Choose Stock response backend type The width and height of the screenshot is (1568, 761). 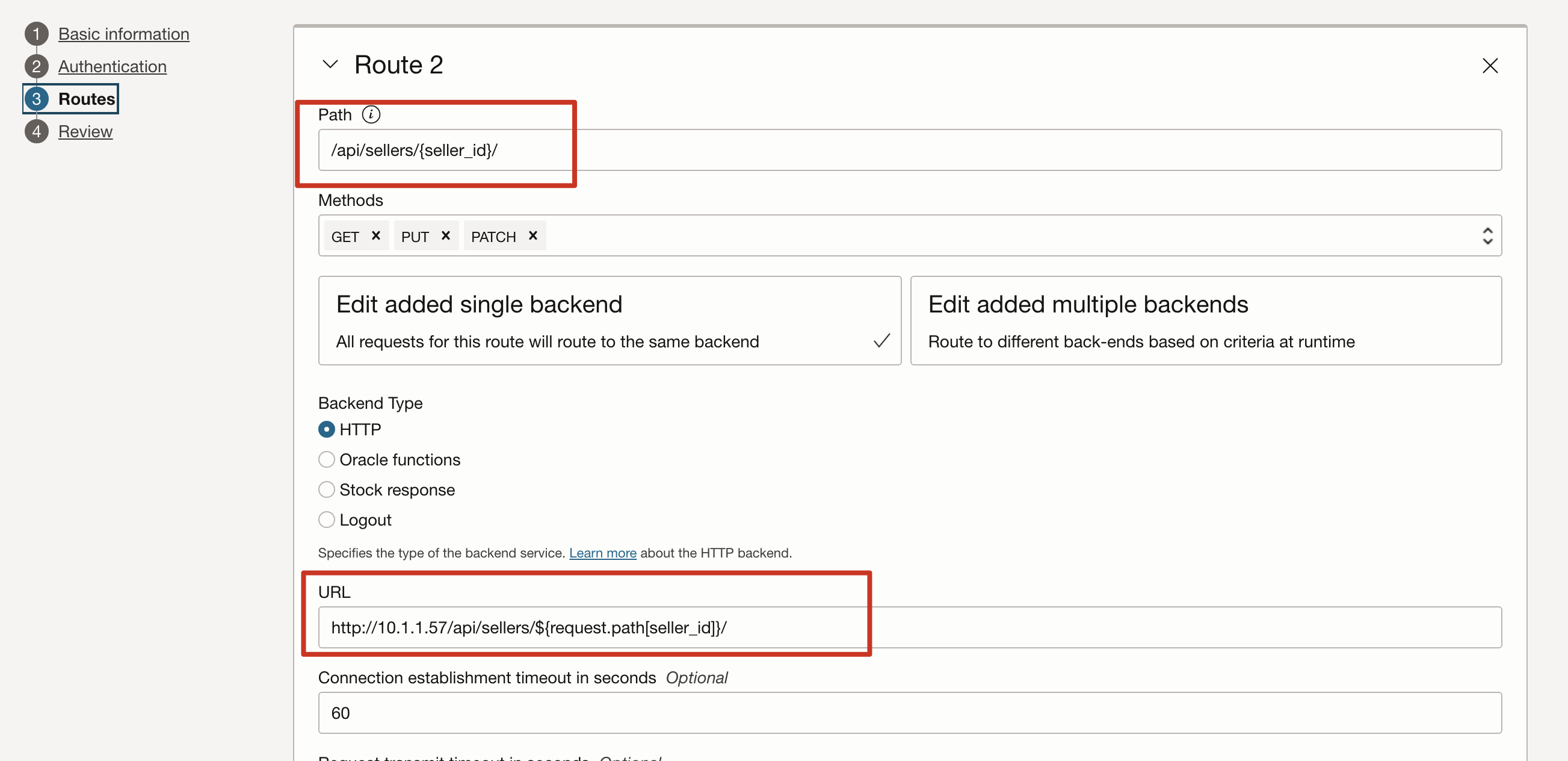click(x=327, y=490)
